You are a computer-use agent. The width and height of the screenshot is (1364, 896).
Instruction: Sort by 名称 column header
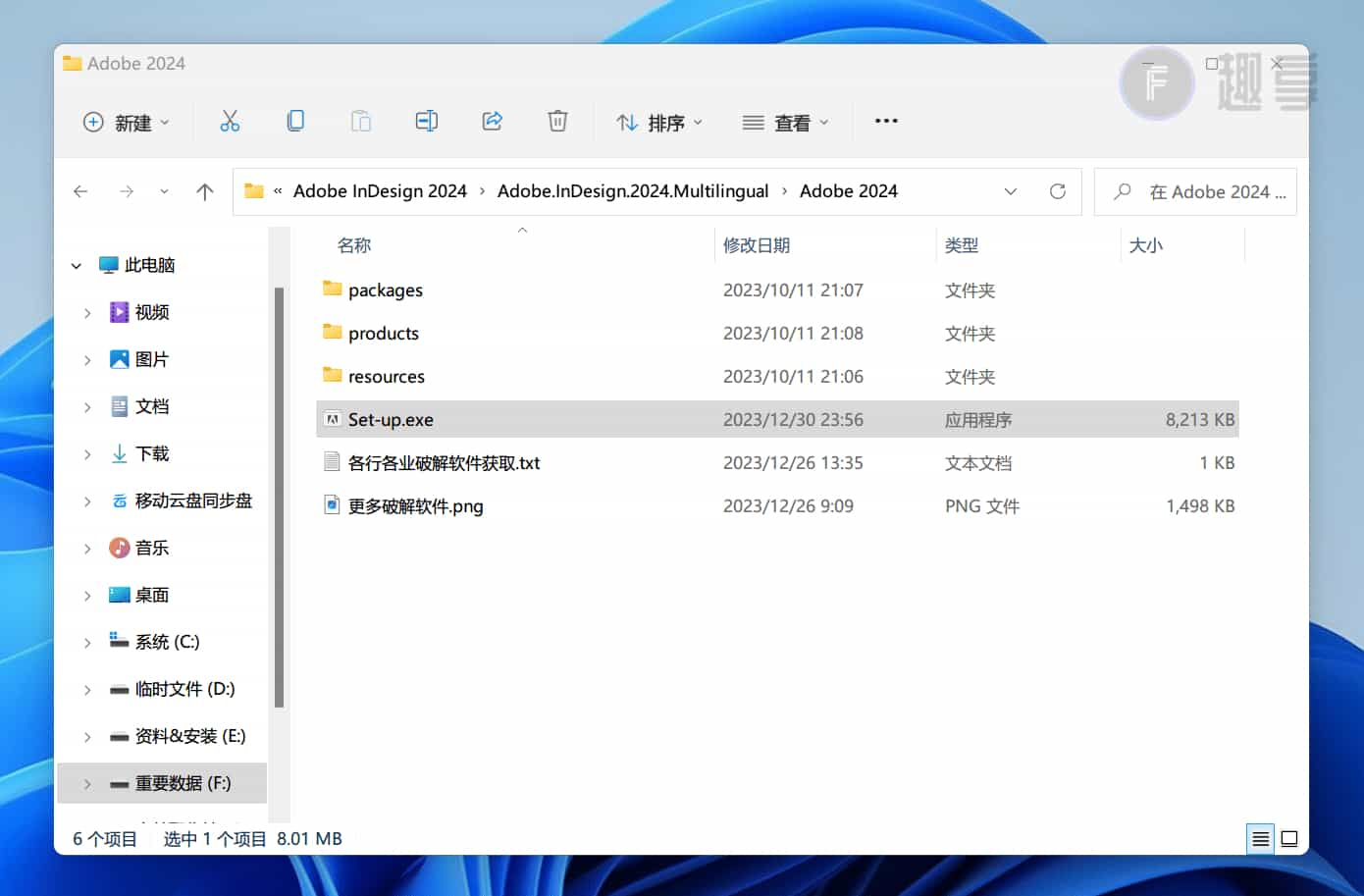click(354, 245)
